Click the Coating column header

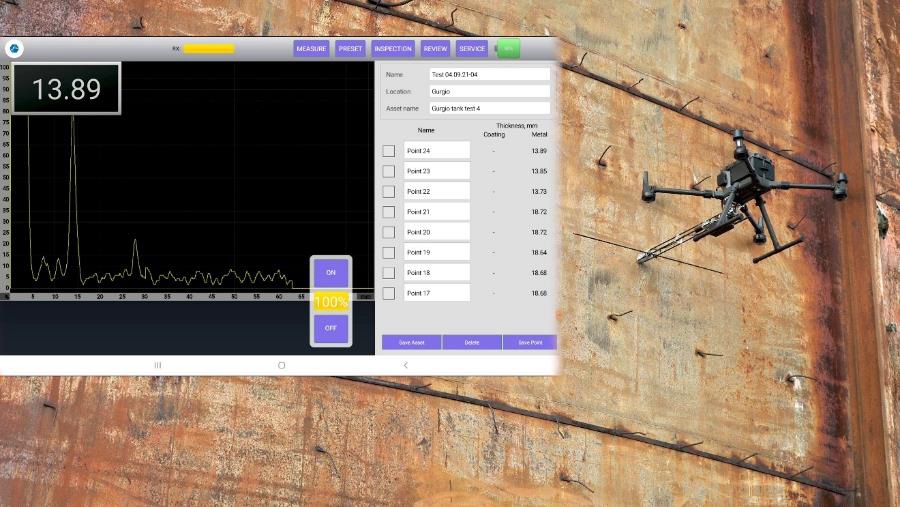494,134
